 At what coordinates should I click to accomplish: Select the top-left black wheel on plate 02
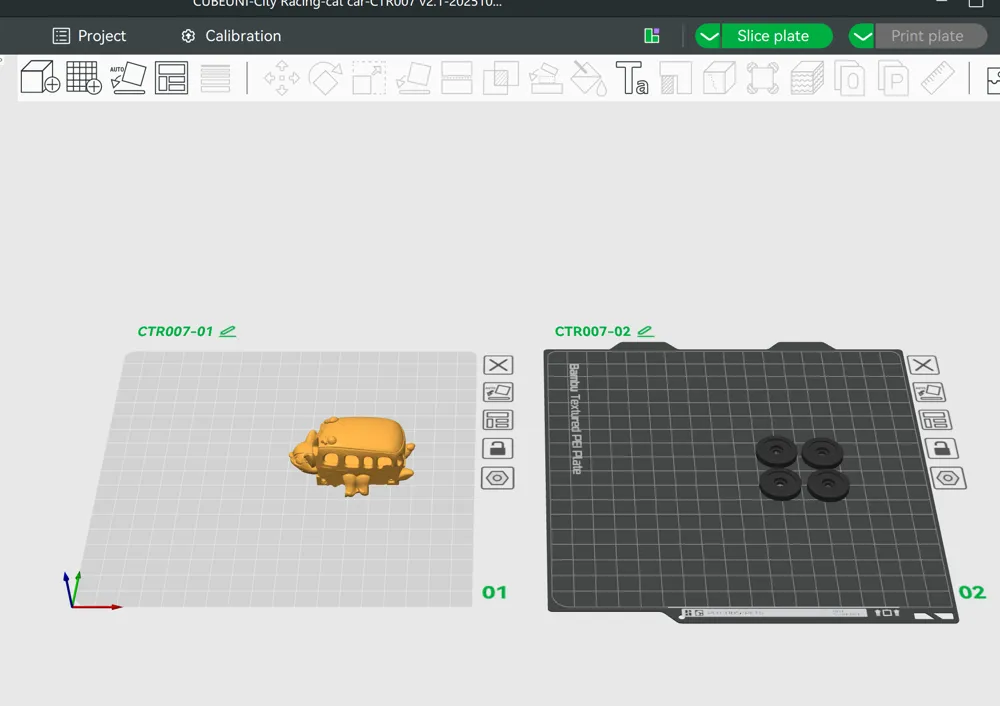[776, 451]
